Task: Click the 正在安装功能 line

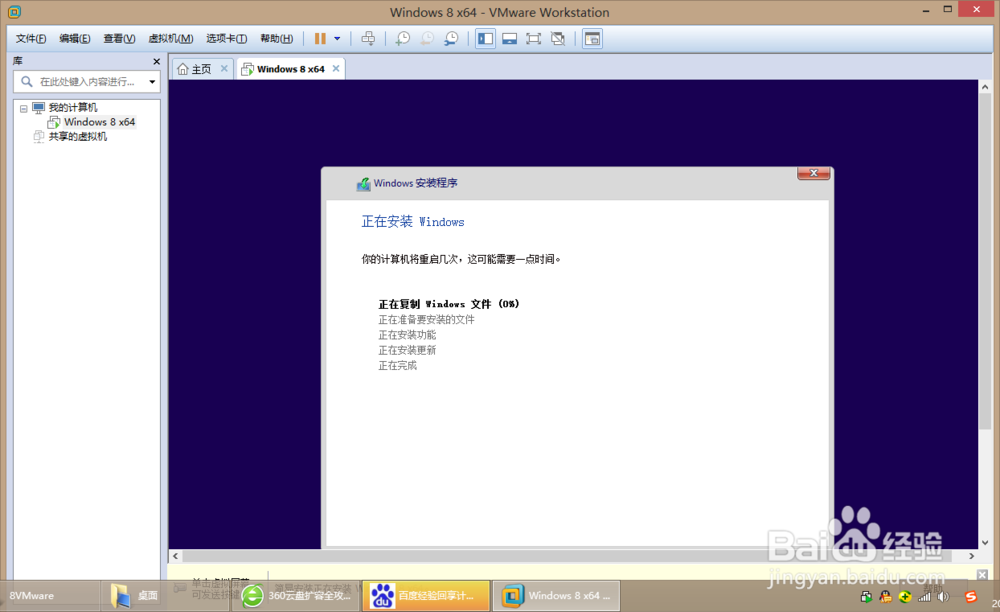Action: coord(407,335)
